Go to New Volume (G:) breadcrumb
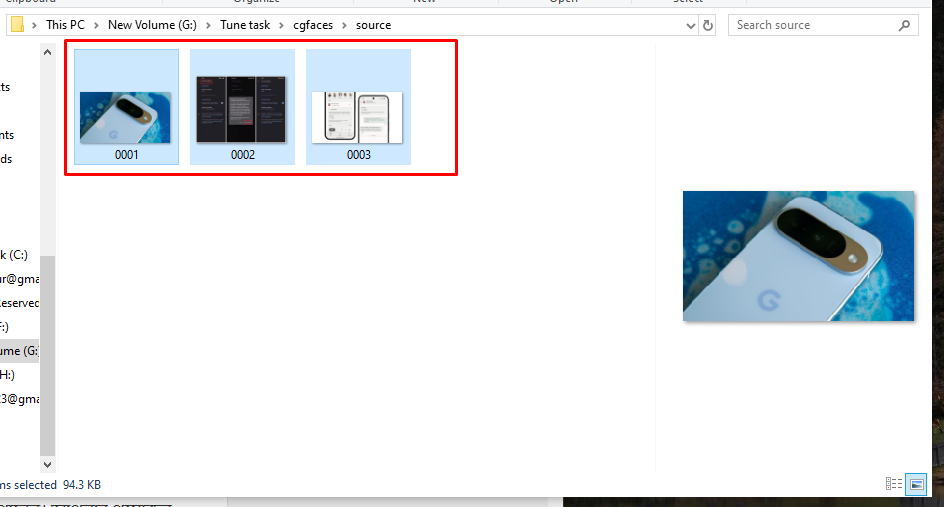The image size is (944, 507). click(152, 25)
